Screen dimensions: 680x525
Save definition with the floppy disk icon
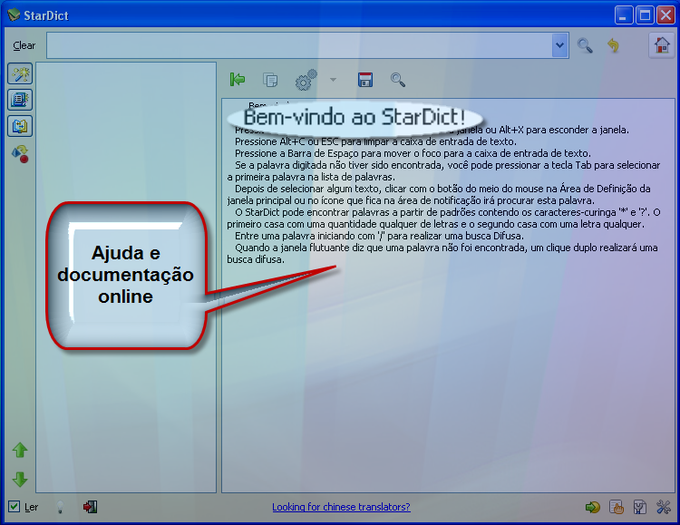(365, 80)
